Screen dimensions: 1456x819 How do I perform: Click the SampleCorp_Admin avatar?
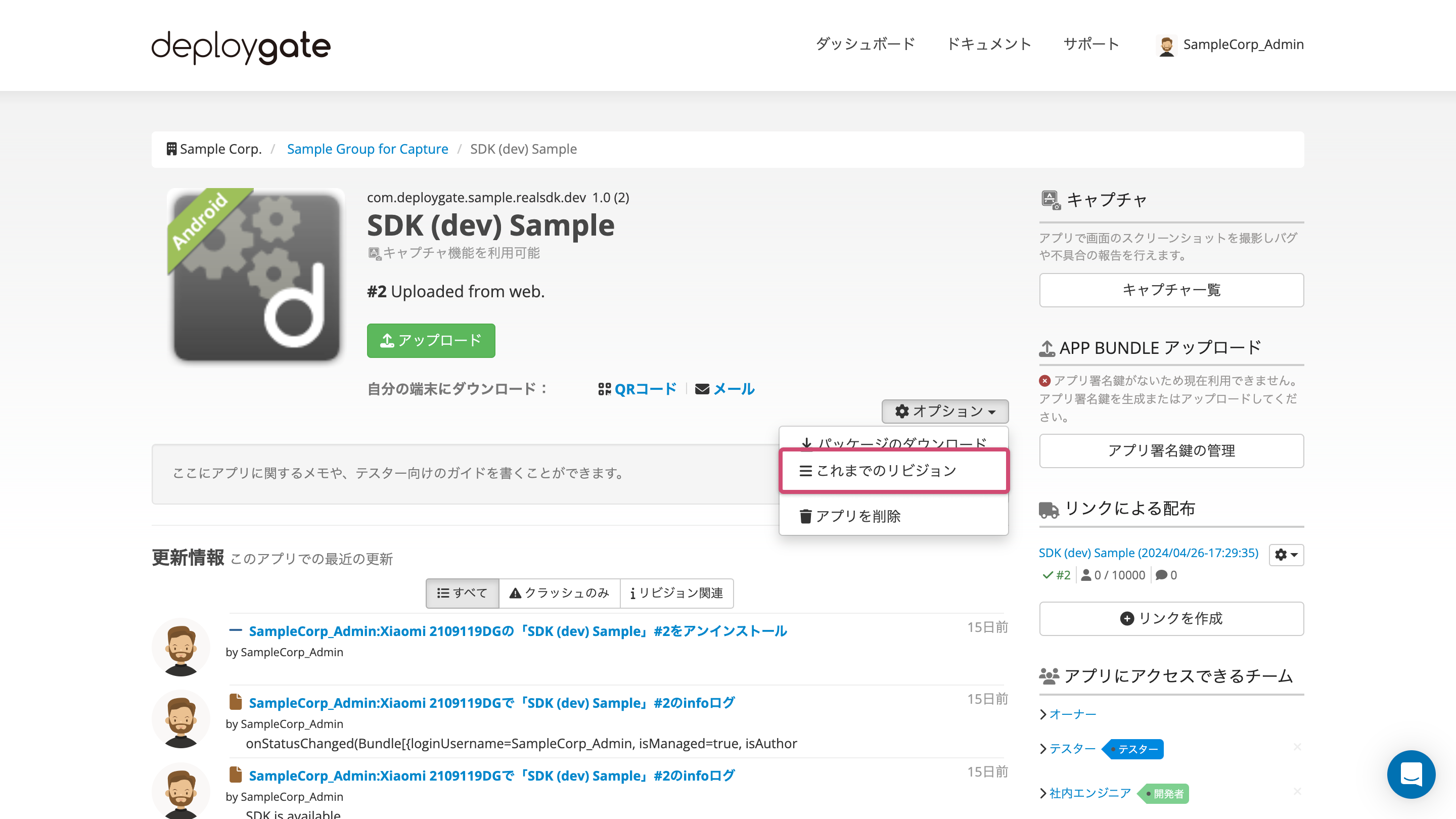(1167, 44)
